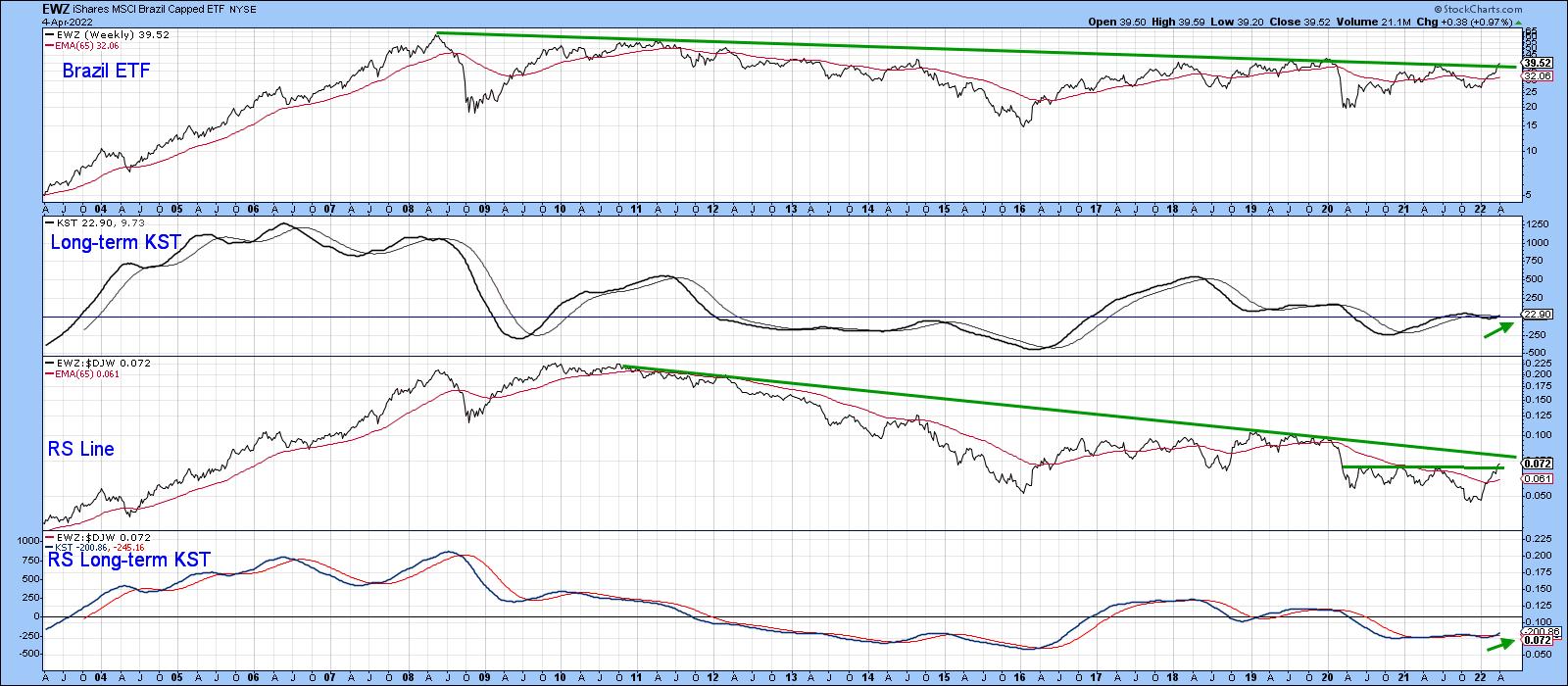
Task: Click the EWZ ticker symbol in the title
Action: (57, 10)
